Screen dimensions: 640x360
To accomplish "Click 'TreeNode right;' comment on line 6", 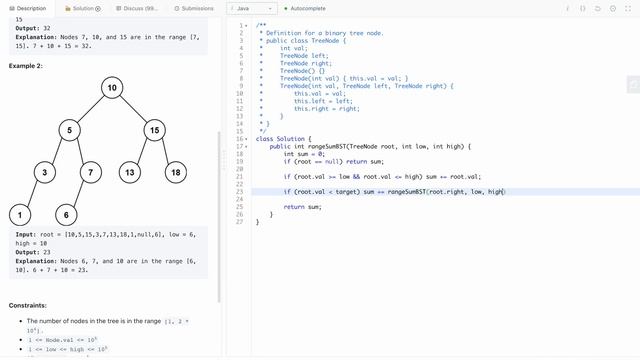I will pyautogui.click(x=306, y=63).
